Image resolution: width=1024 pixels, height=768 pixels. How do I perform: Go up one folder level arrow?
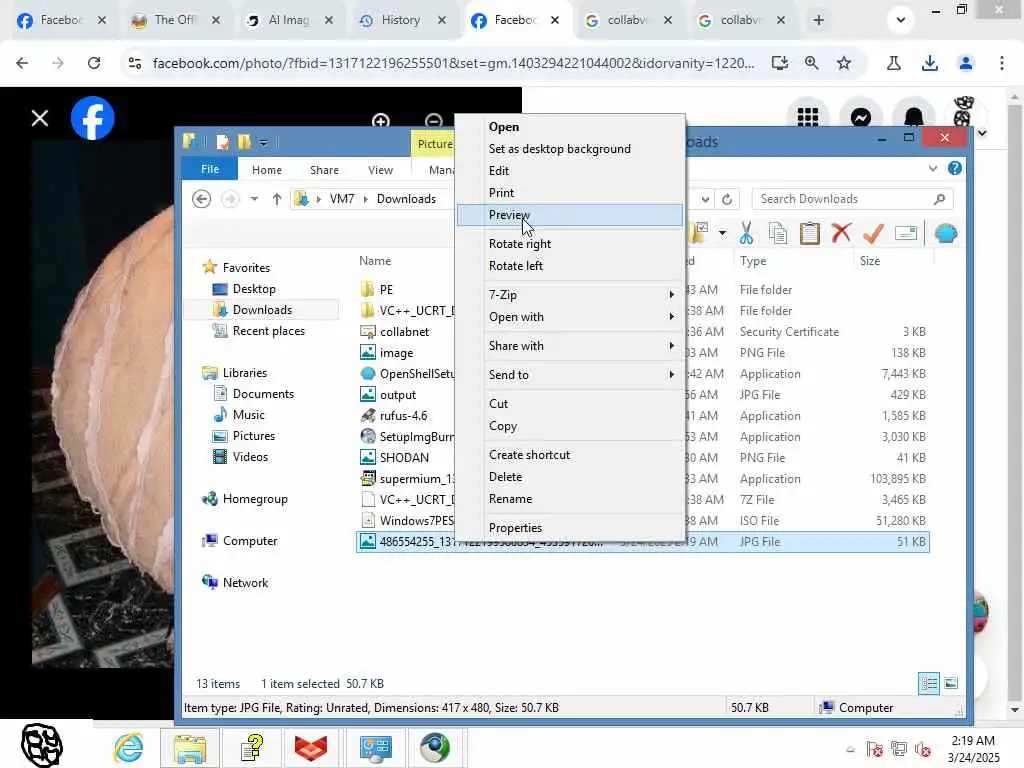tap(277, 199)
